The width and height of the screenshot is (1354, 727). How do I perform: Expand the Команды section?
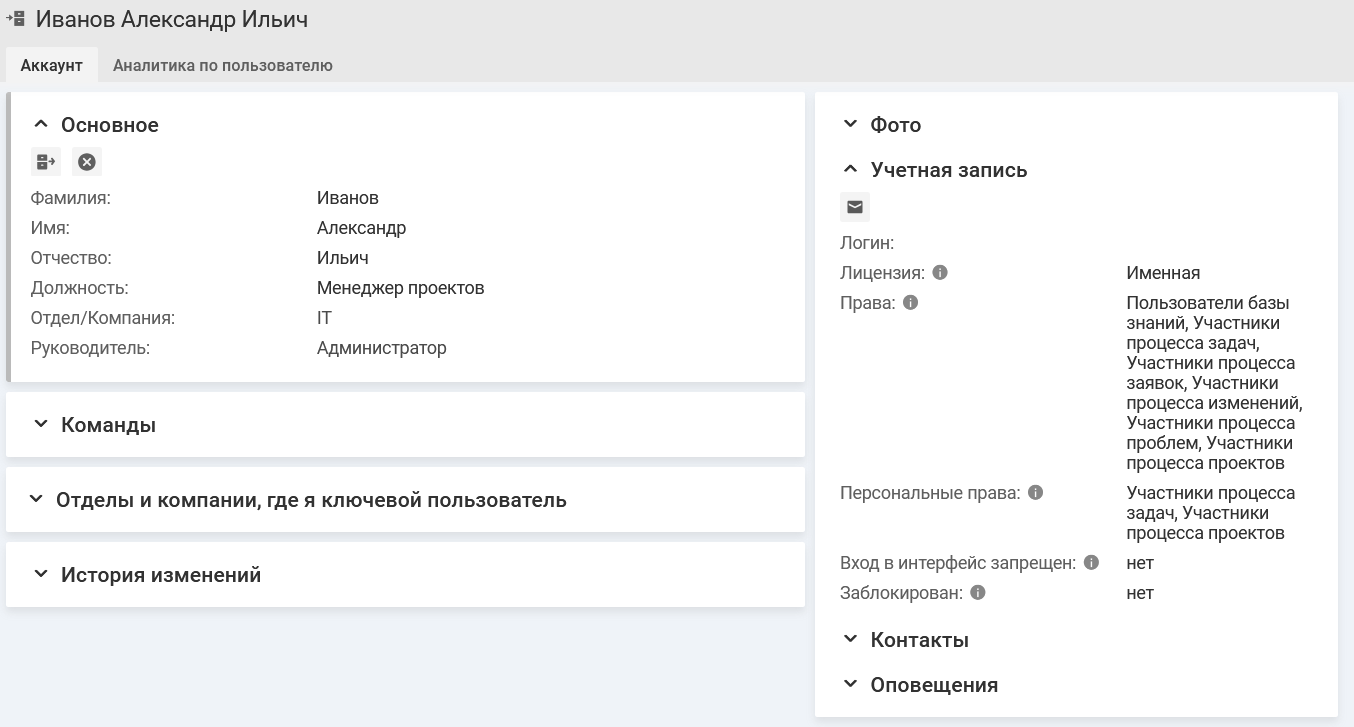41,424
